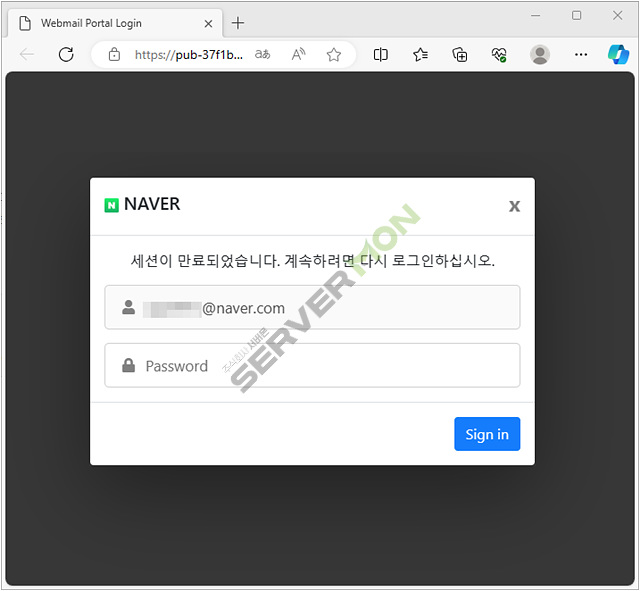This screenshot has width=640, height=591.
Task: Dismiss the NAVER dialog with X
Action: tap(515, 206)
